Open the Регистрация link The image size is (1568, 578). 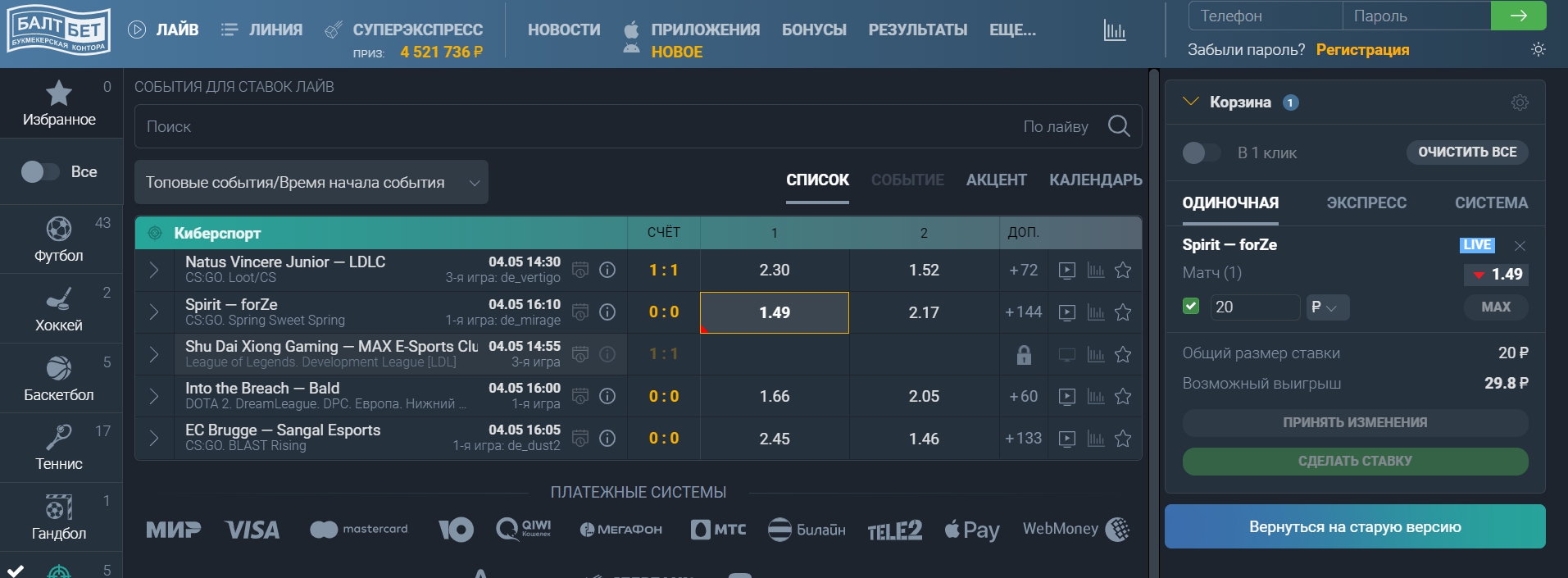click(x=1362, y=50)
